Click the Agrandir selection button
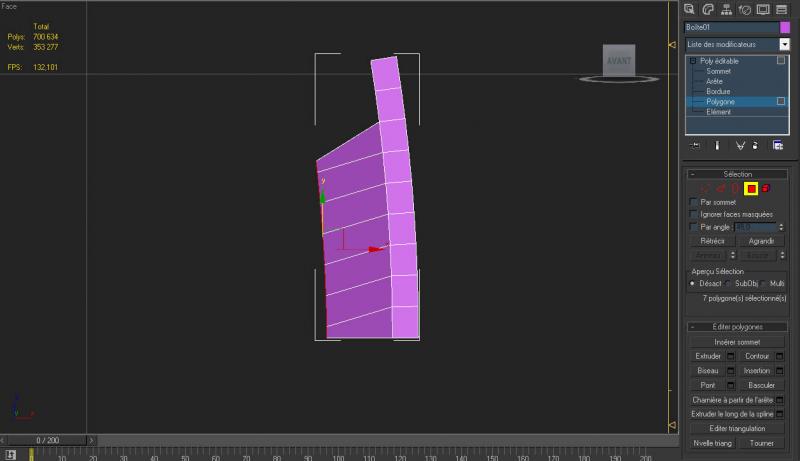This screenshot has width=800, height=461. click(x=761, y=241)
